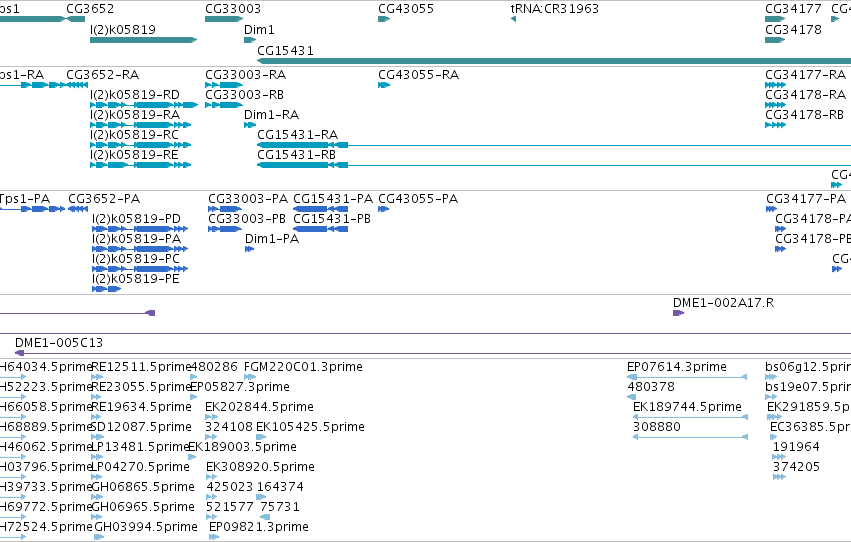Select EST RE12511.5prime
851x542 pixels.
pos(141,367)
